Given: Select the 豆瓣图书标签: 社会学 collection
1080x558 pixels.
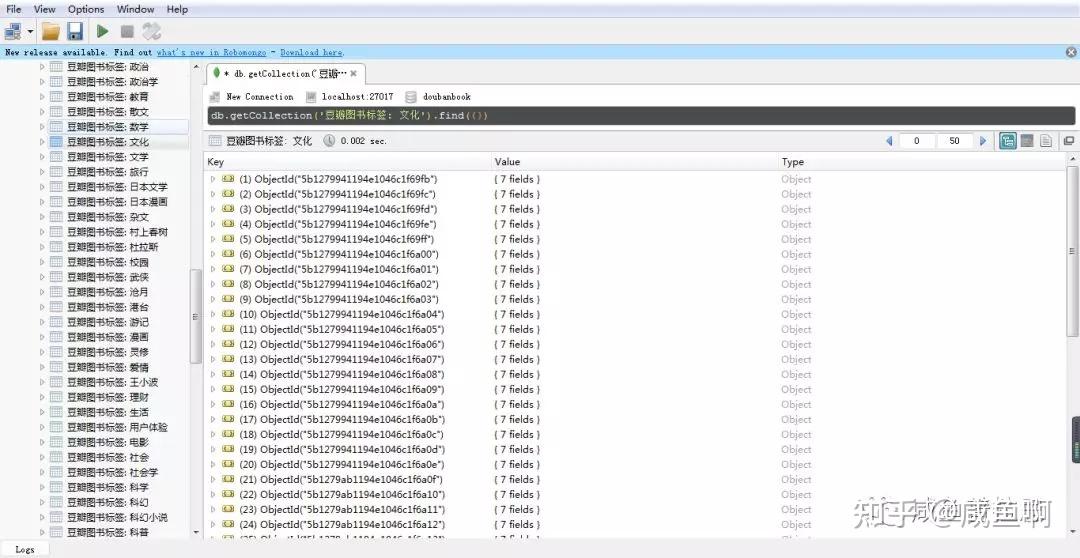Looking at the screenshot, I should [x=112, y=473].
